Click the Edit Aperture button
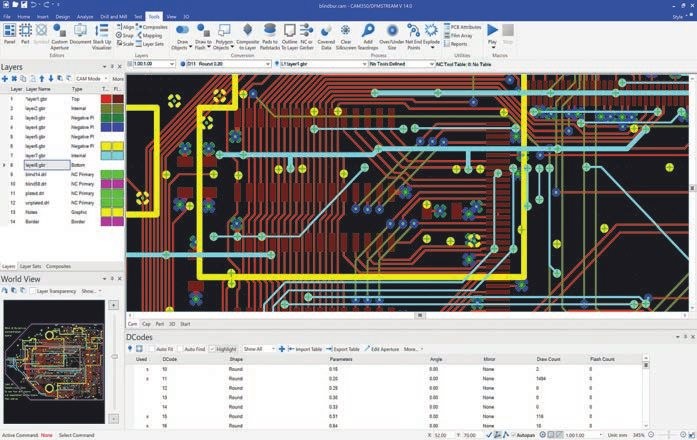Screen dimensions: 697x440 click(381, 349)
